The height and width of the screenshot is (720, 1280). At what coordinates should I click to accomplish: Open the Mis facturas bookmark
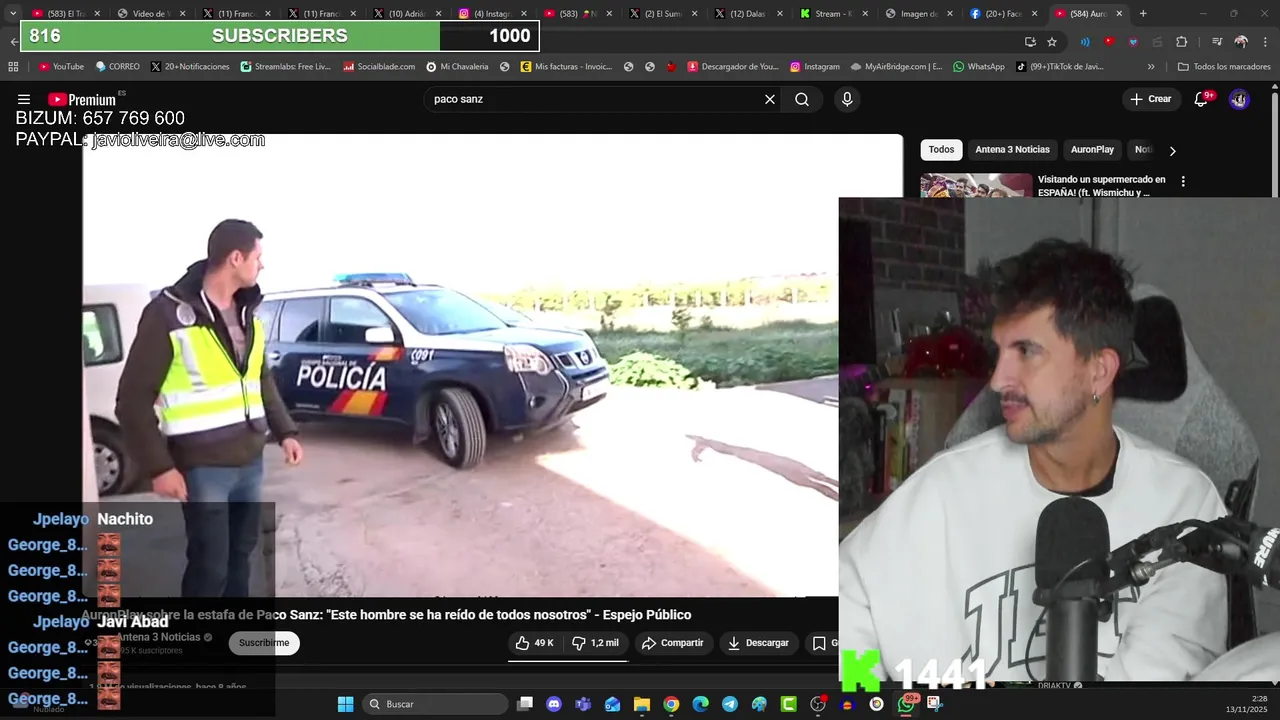(x=566, y=67)
